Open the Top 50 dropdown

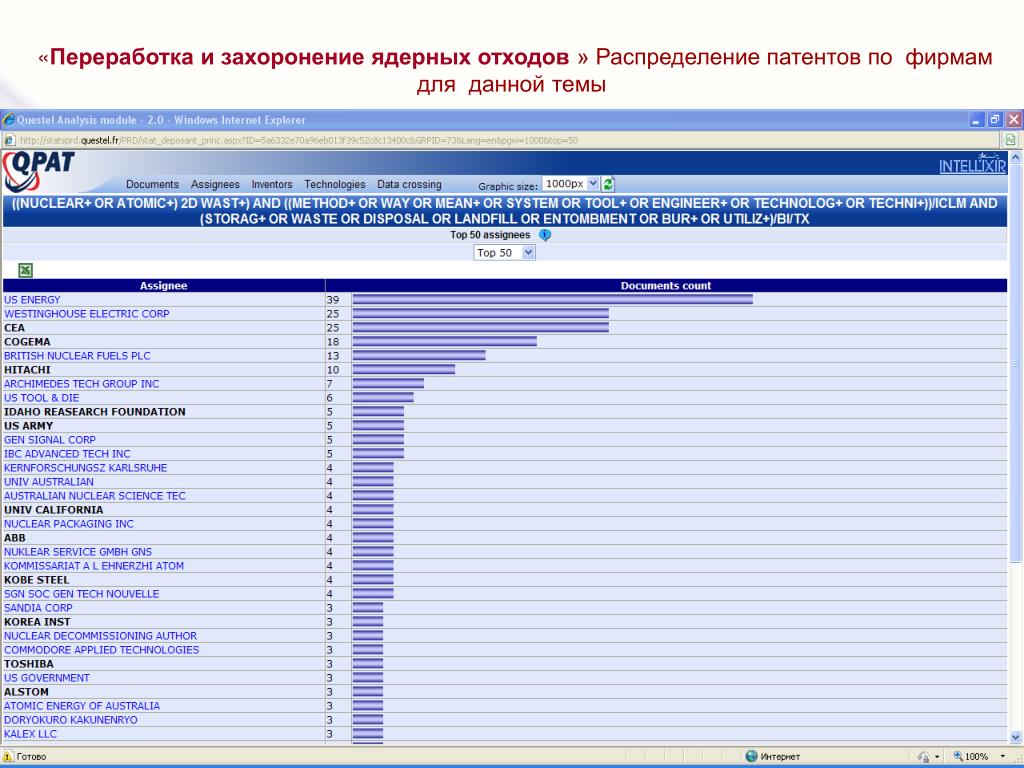504,253
